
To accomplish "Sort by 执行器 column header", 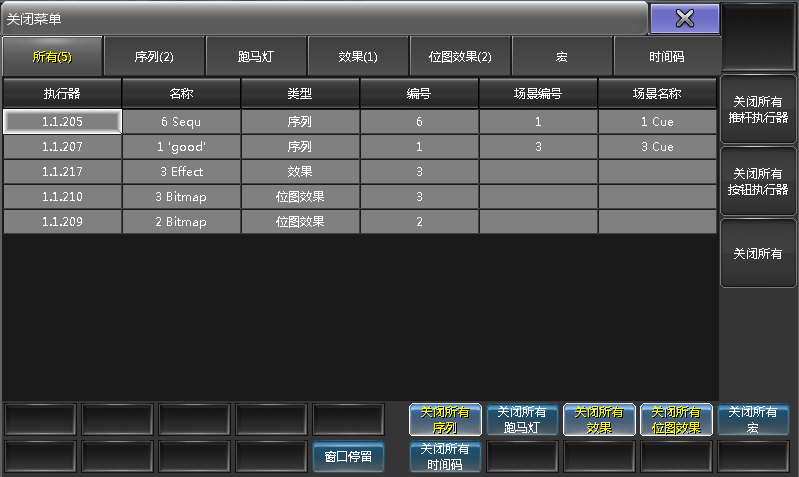I will (62, 94).
